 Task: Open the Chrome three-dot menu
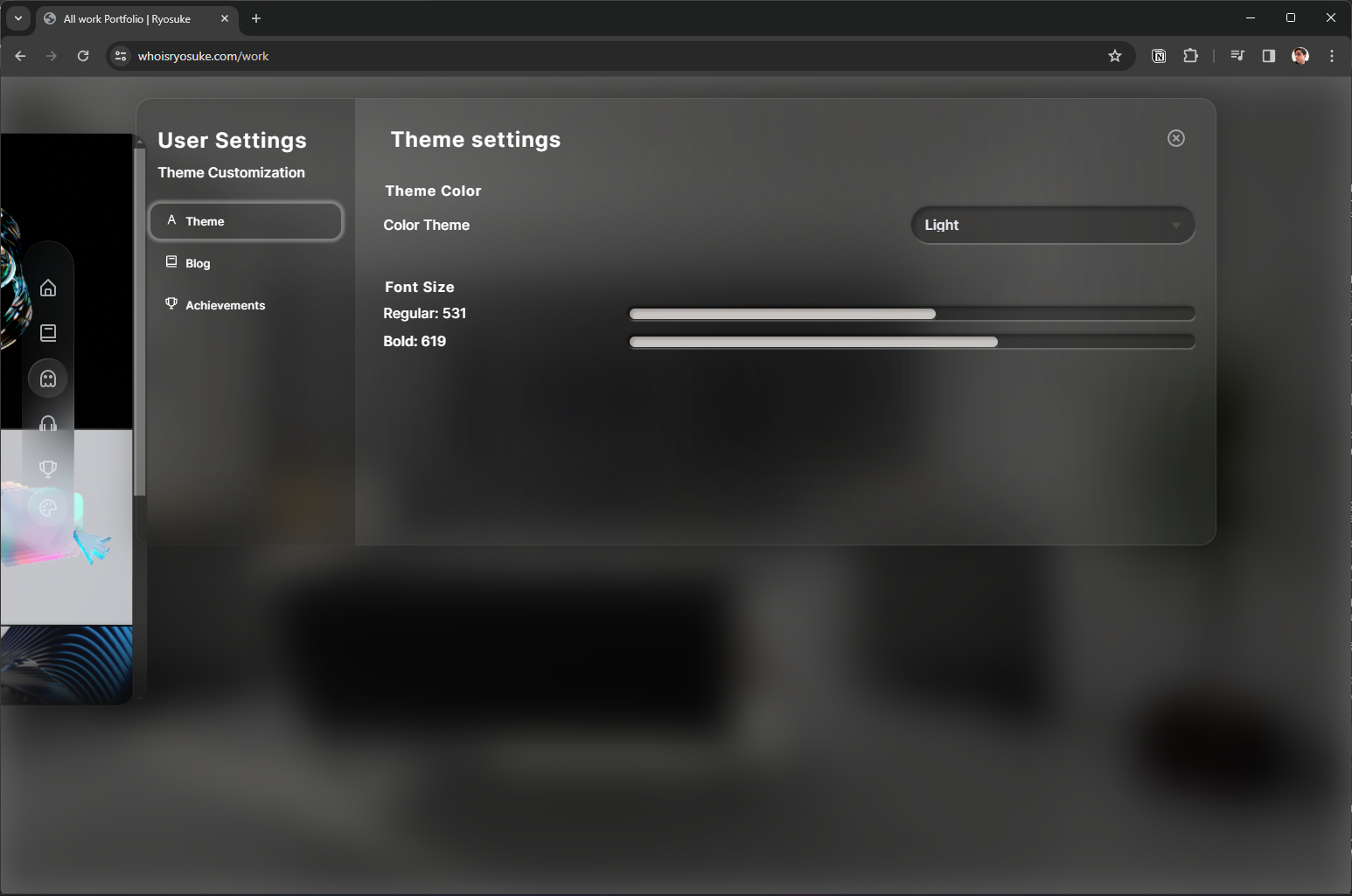[x=1332, y=55]
